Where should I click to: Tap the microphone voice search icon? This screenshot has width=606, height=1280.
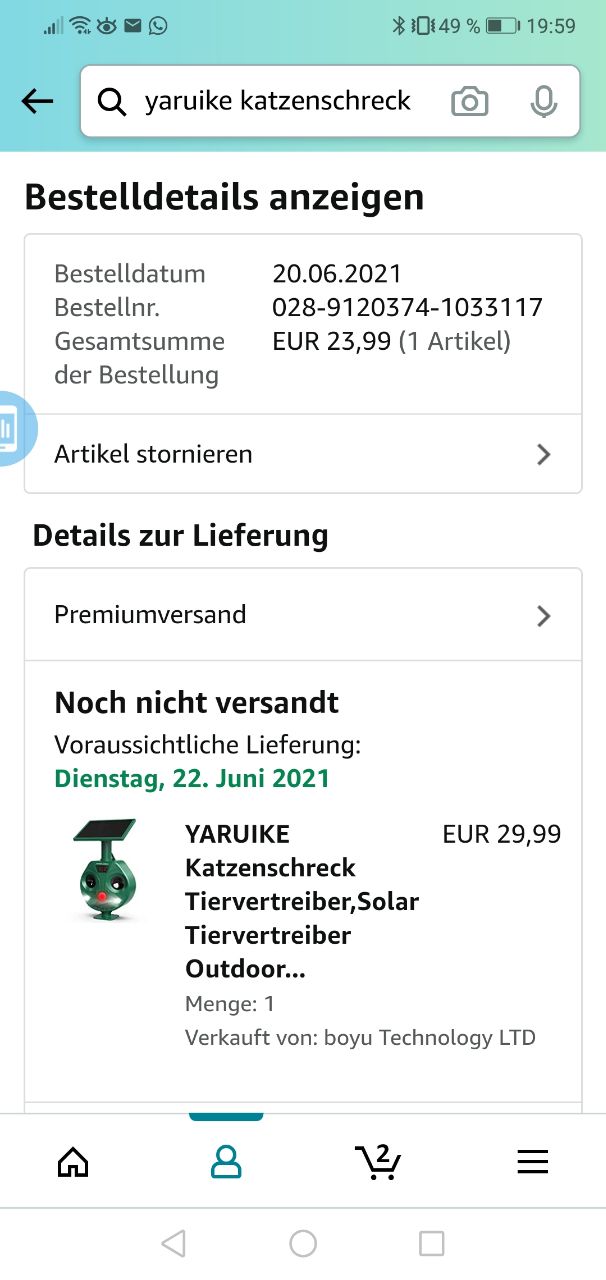point(543,101)
